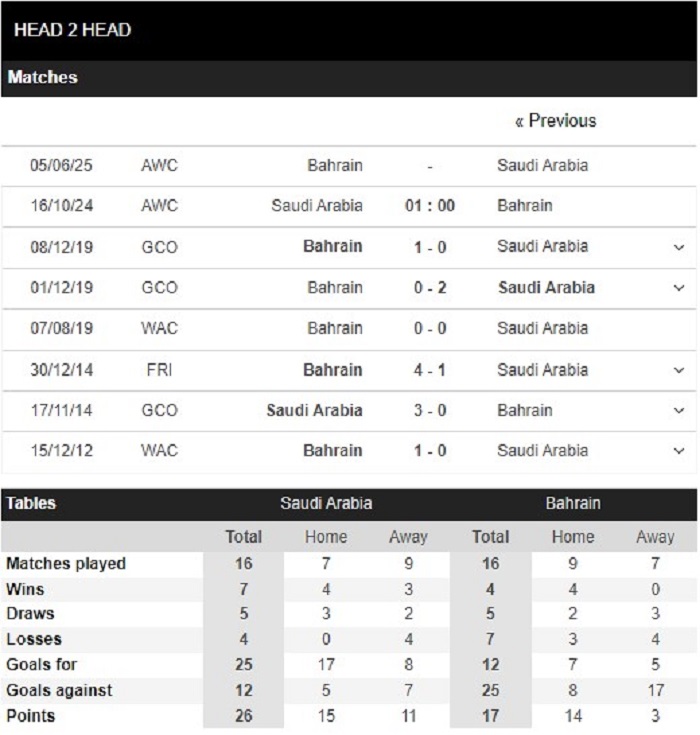Select the Saudi Arabia Home column header
The width and height of the screenshot is (700, 735).
point(326,536)
